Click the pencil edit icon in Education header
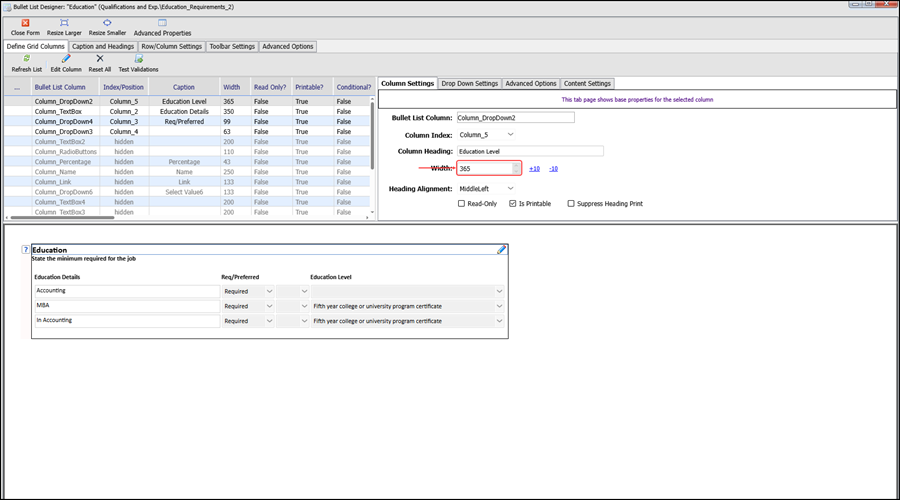The width and height of the screenshot is (900, 500). 502,249
